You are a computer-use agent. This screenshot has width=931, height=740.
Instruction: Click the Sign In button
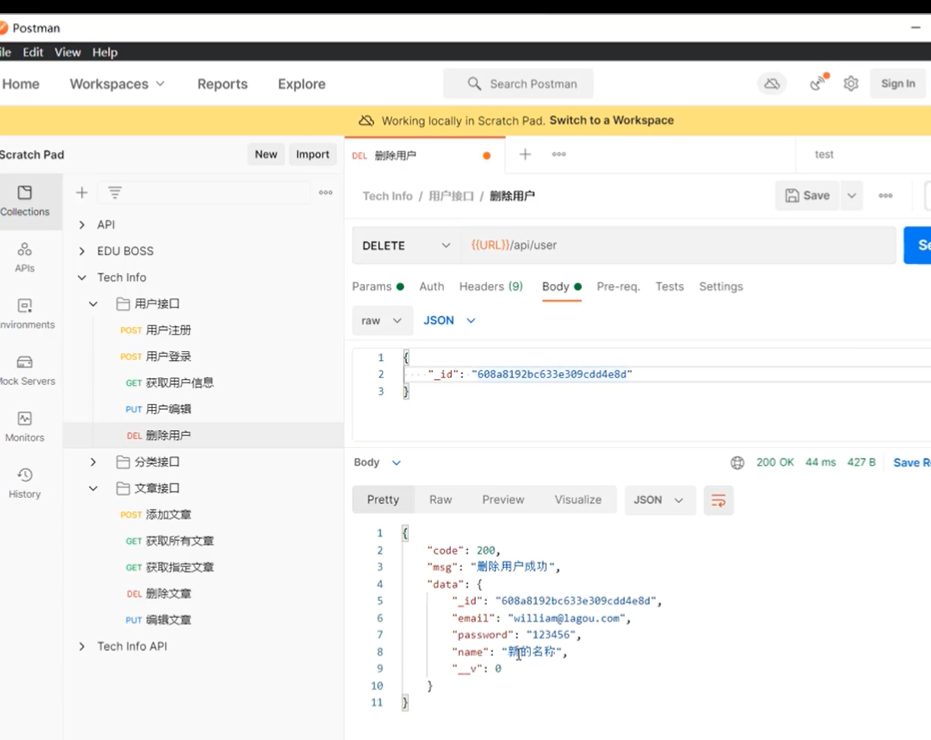coord(898,84)
